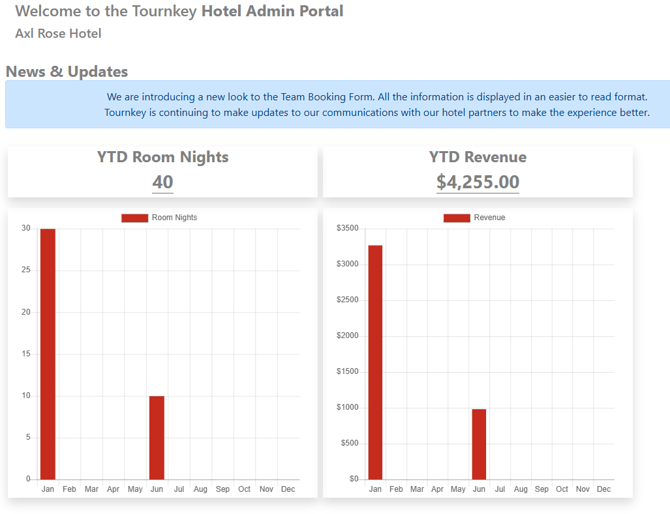Click the January bar in Room Nights chart
The image size is (670, 514).
48,354
